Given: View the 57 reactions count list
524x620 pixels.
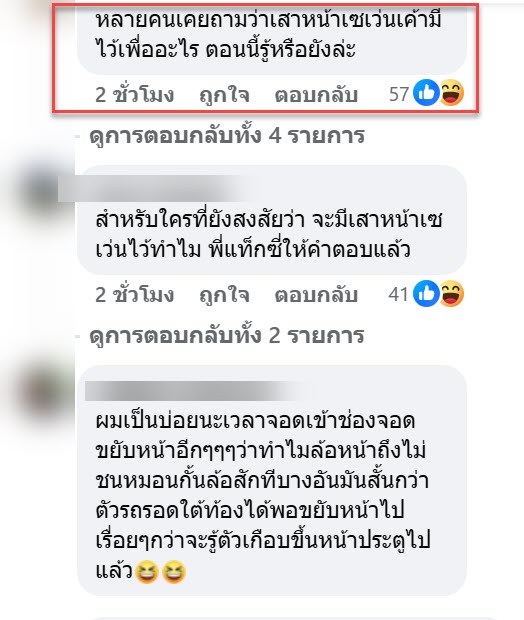Looking at the screenshot, I should (399, 94).
